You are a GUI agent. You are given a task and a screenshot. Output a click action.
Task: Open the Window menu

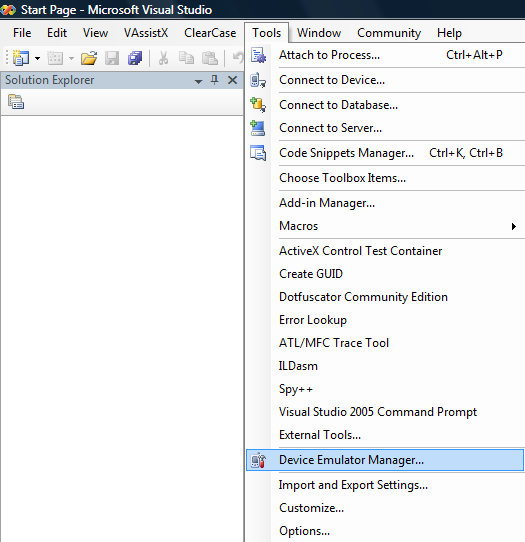click(x=319, y=33)
